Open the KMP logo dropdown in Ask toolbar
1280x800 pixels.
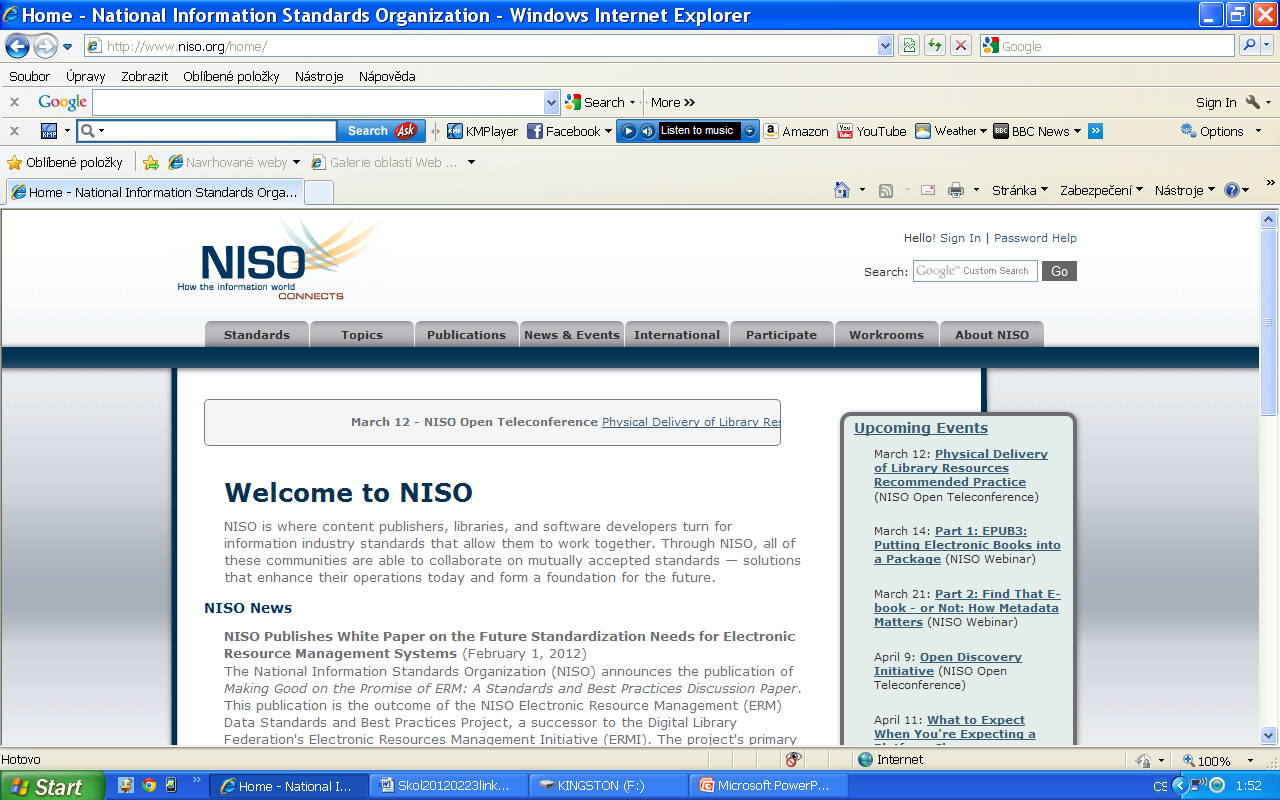tap(67, 131)
